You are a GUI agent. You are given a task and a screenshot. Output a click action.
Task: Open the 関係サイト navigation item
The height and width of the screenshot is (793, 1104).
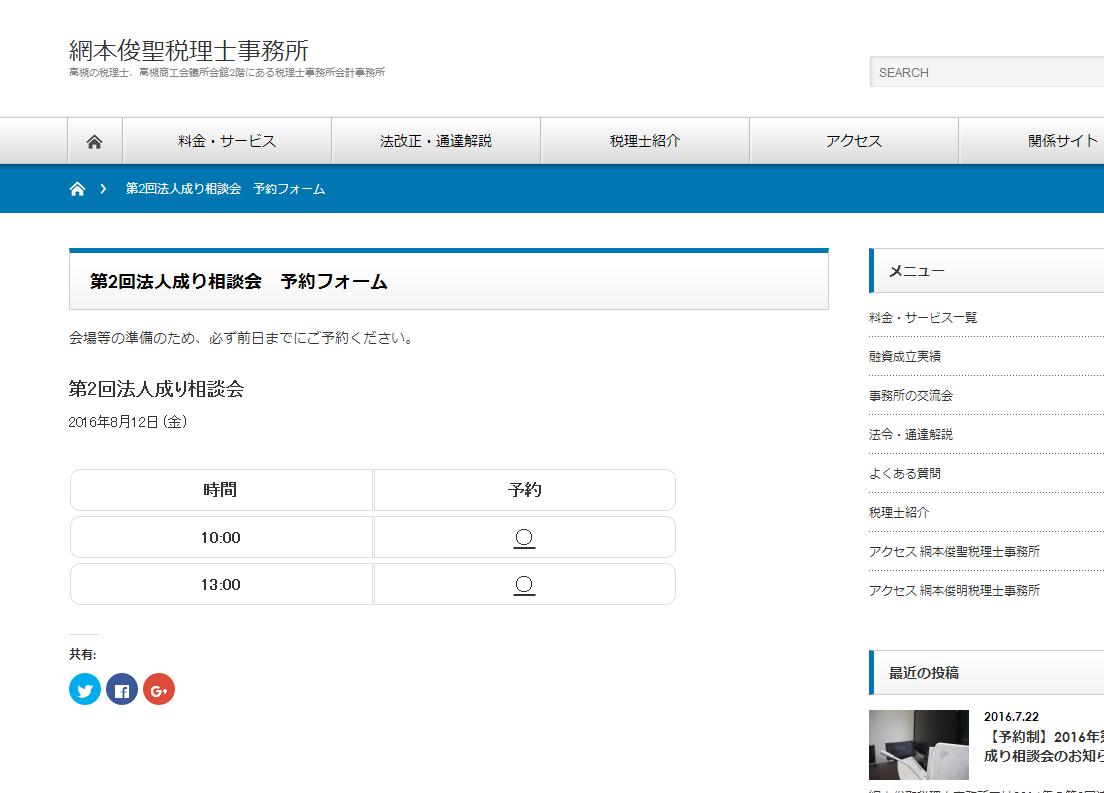(x=1062, y=141)
